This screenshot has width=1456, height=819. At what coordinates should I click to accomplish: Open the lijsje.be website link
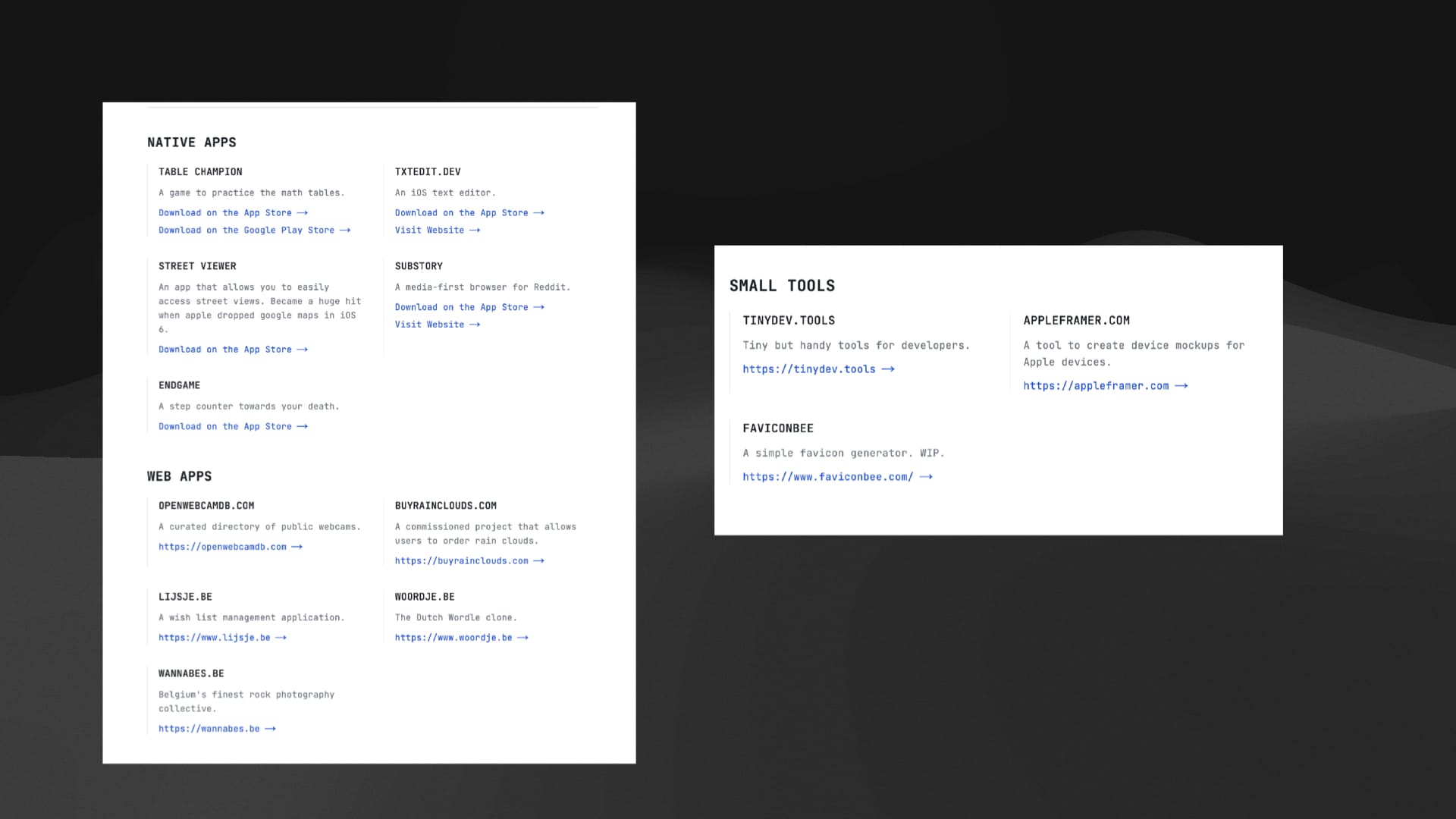pos(214,638)
